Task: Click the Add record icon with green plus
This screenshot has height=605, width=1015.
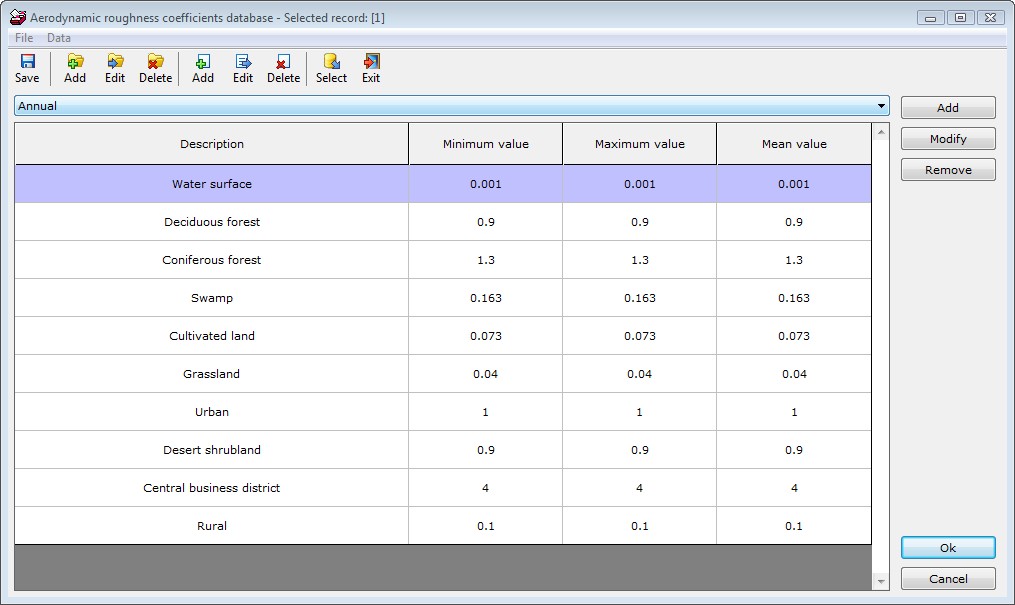Action: (203, 62)
